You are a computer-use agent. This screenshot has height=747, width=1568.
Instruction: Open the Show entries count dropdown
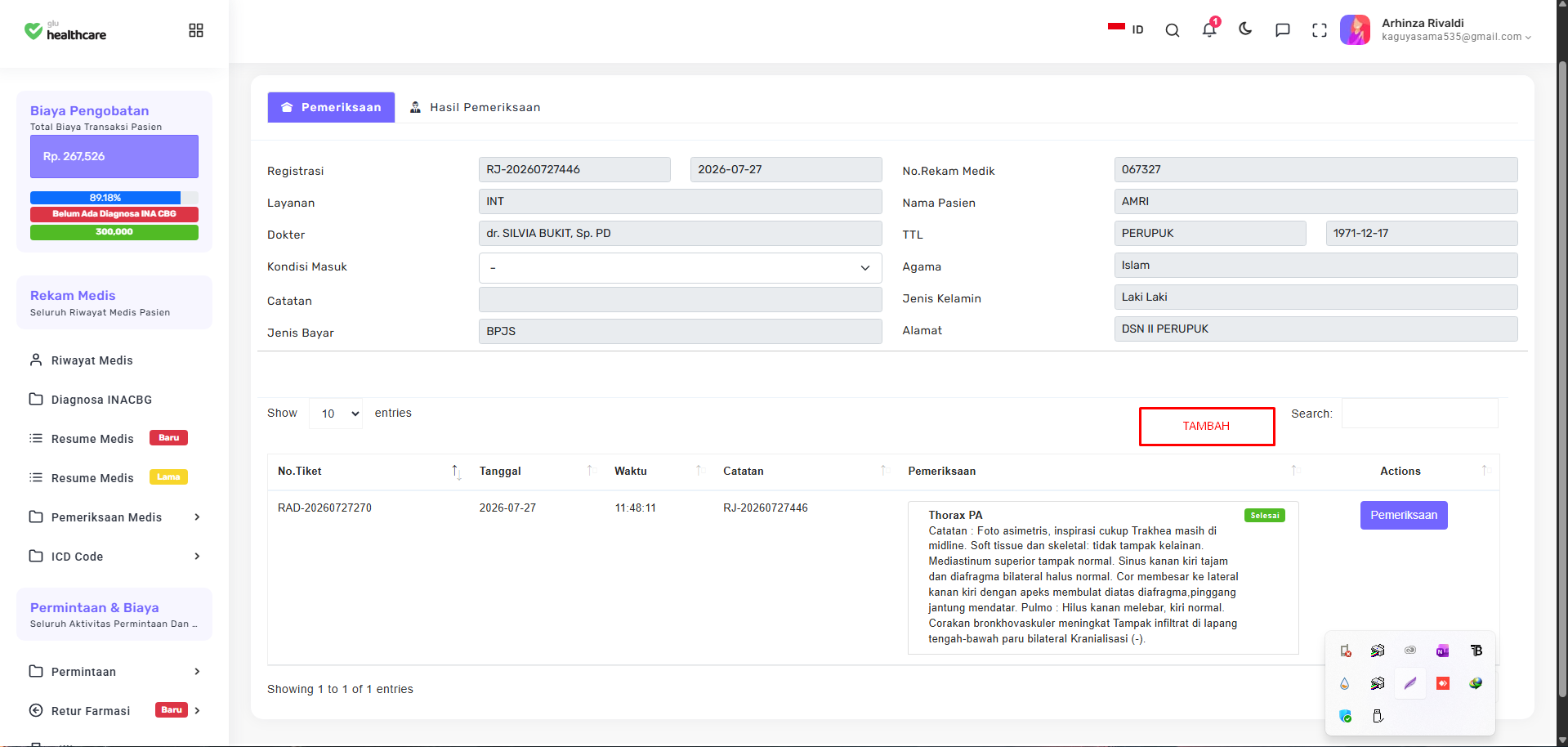point(336,414)
